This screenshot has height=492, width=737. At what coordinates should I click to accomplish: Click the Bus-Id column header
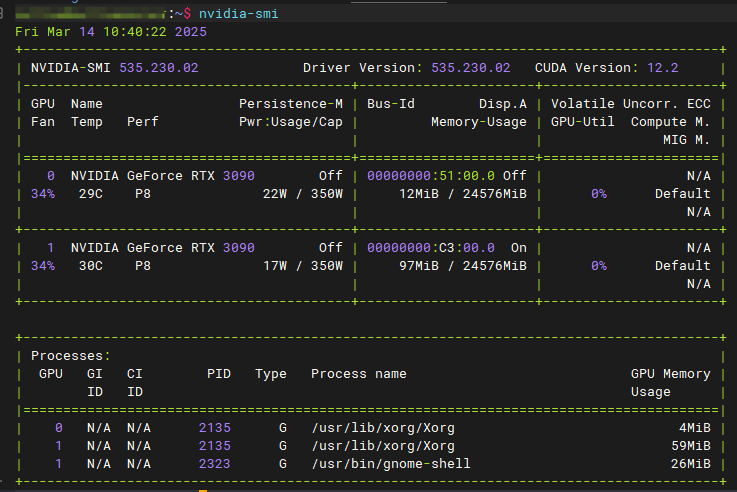point(391,104)
